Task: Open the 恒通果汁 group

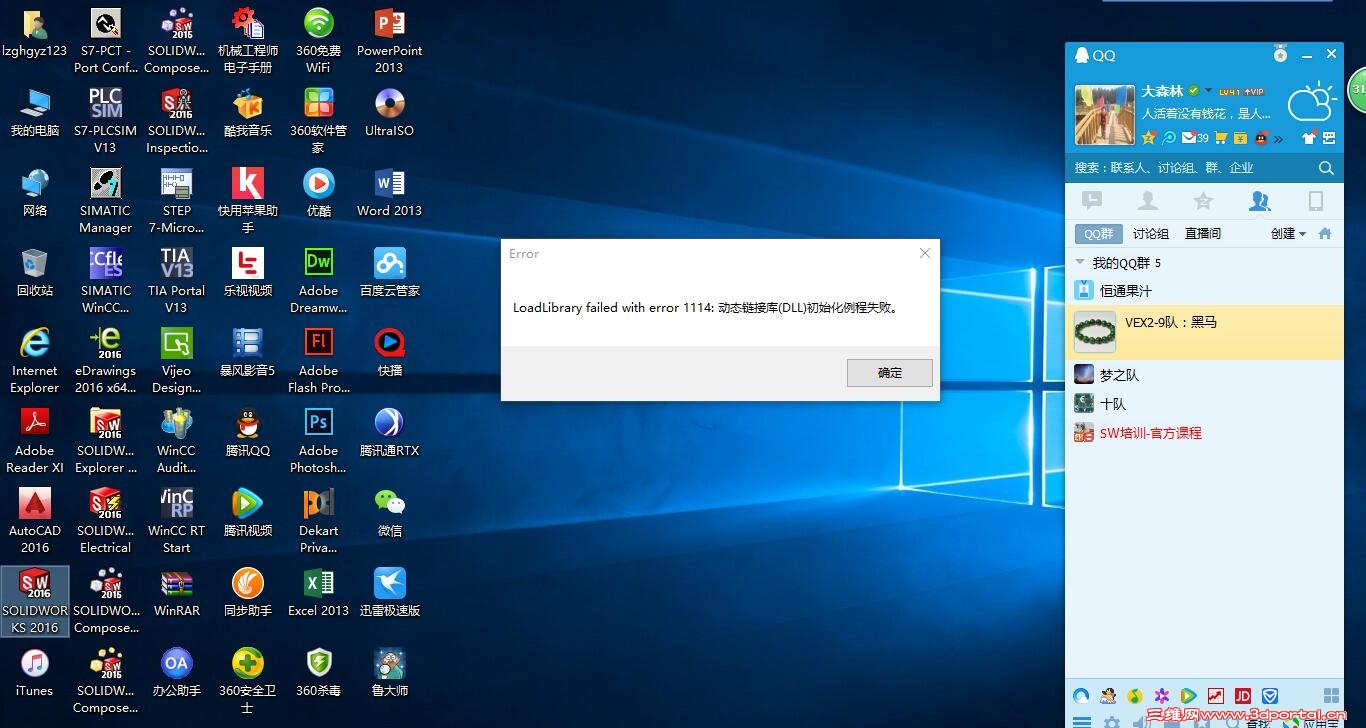Action: click(x=1204, y=291)
